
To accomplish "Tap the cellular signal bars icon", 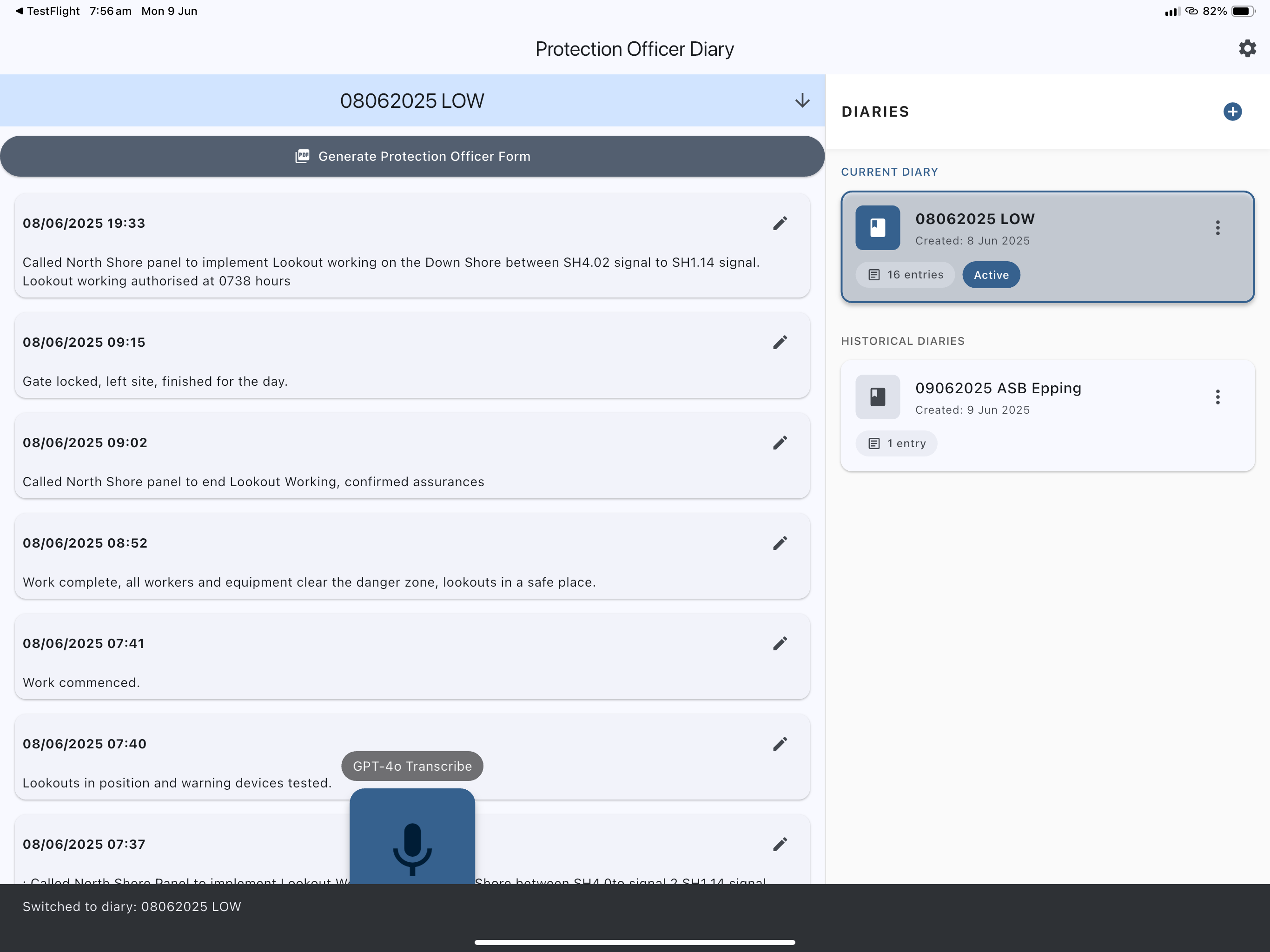I will click(x=1172, y=12).
